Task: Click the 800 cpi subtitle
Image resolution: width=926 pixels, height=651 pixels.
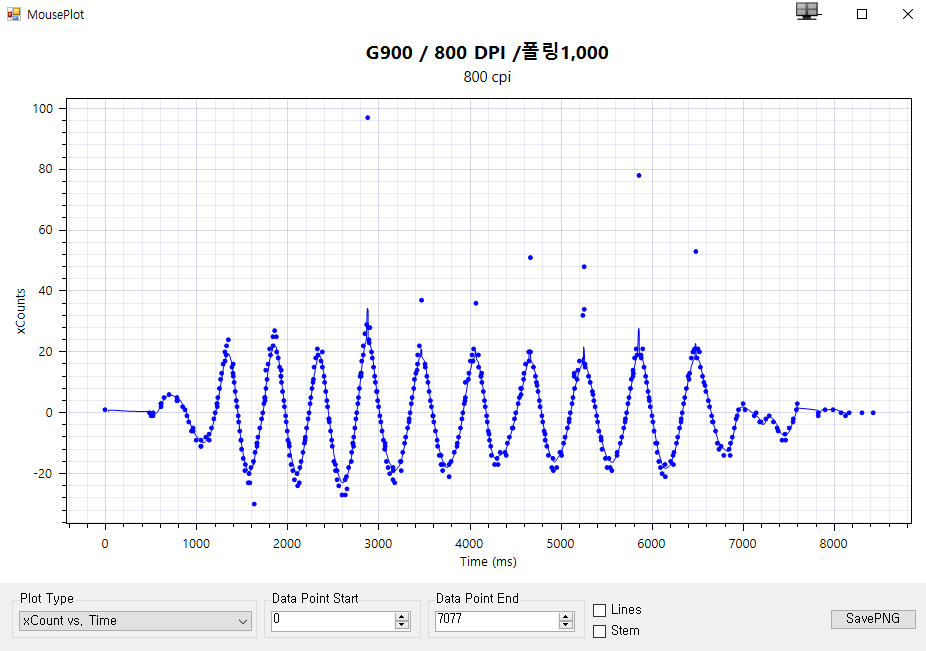Action: [x=487, y=77]
